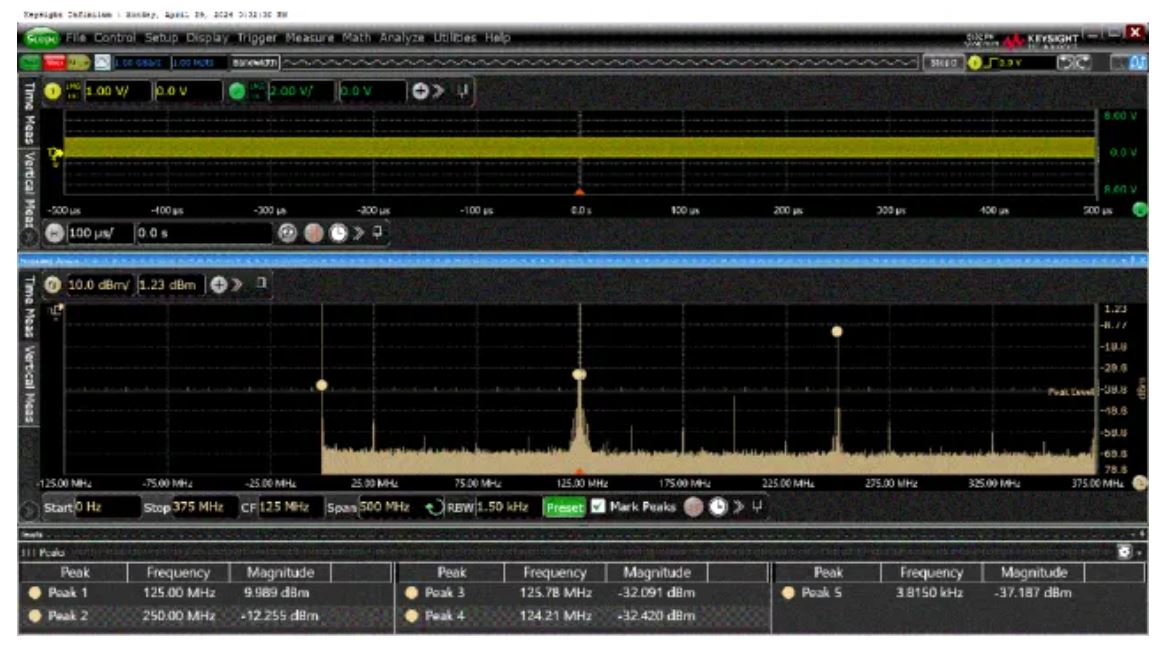This screenshot has width=1160, height=646.
Task: Open the Help menu
Action: pos(497,37)
